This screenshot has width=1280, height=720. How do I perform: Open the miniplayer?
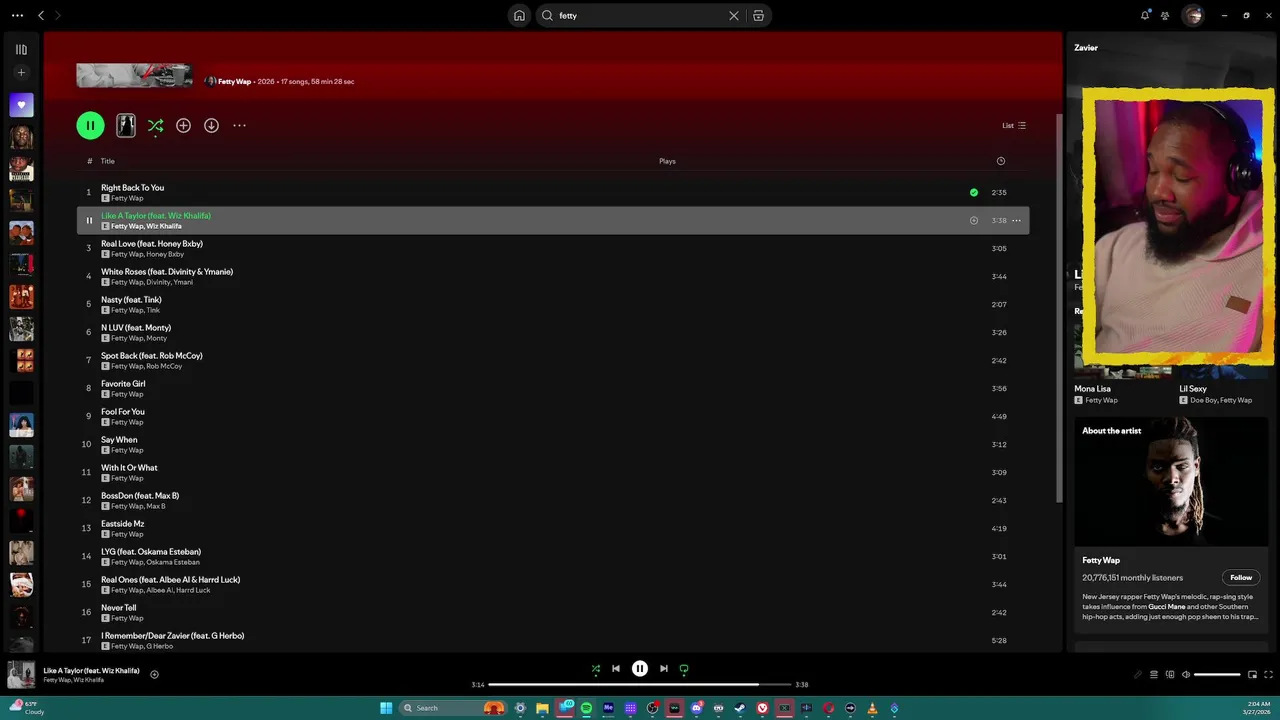1252,674
